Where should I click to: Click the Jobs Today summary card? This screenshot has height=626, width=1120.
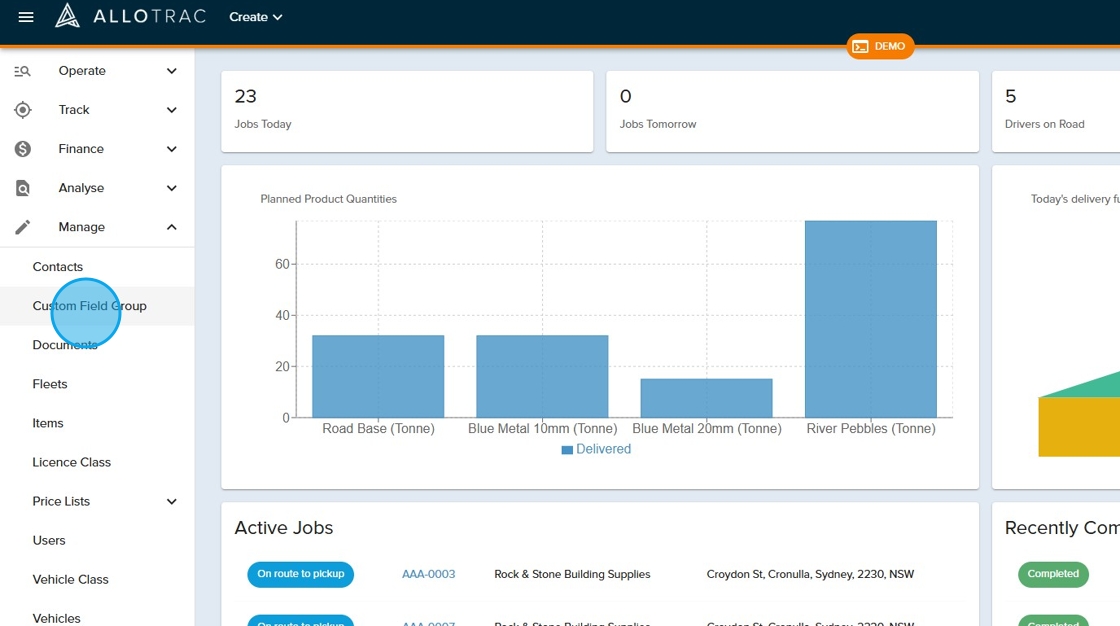(x=406, y=110)
